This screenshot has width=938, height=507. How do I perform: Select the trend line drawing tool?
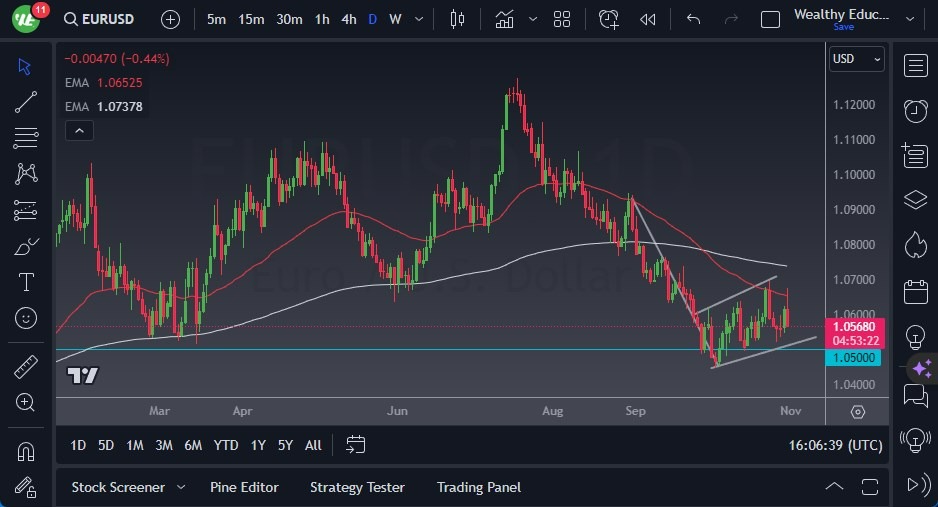[26, 102]
